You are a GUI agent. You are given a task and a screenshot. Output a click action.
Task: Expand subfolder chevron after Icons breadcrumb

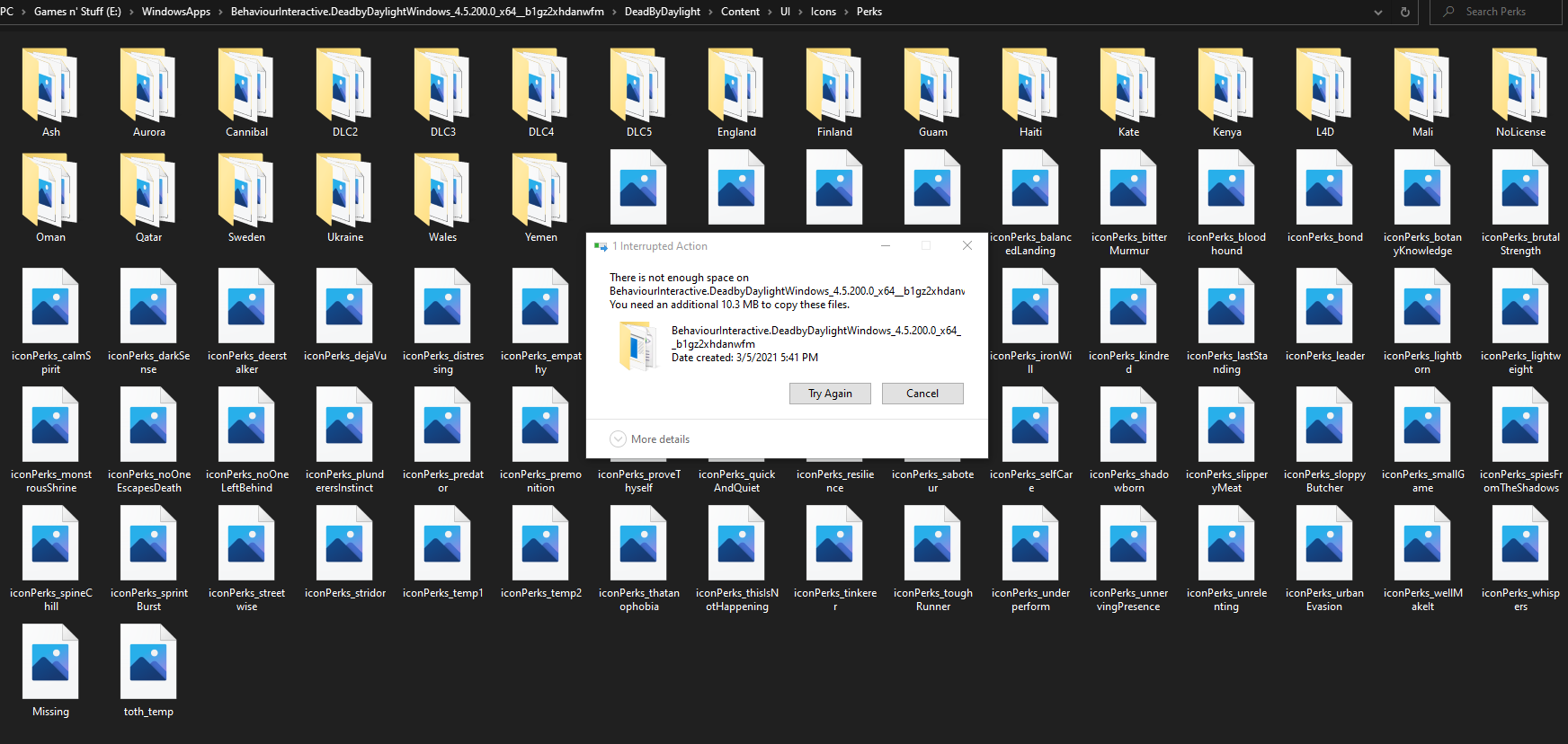coord(846,12)
